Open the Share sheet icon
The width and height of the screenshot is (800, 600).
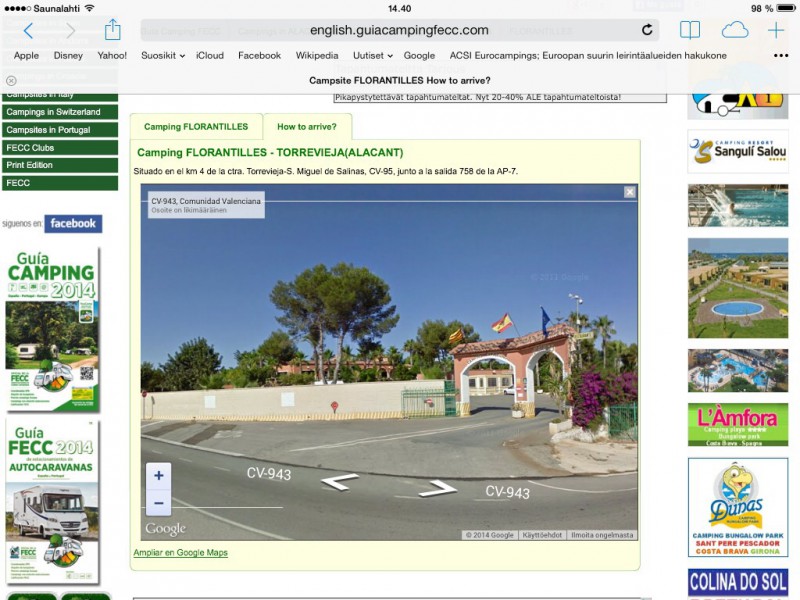[x=113, y=30]
